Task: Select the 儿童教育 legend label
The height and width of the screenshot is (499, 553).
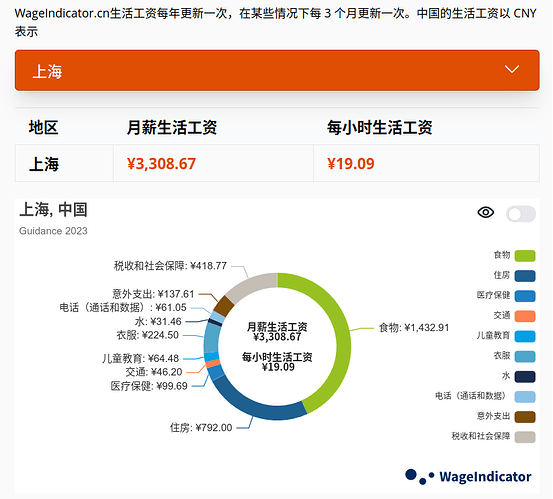Action: pyautogui.click(x=493, y=335)
